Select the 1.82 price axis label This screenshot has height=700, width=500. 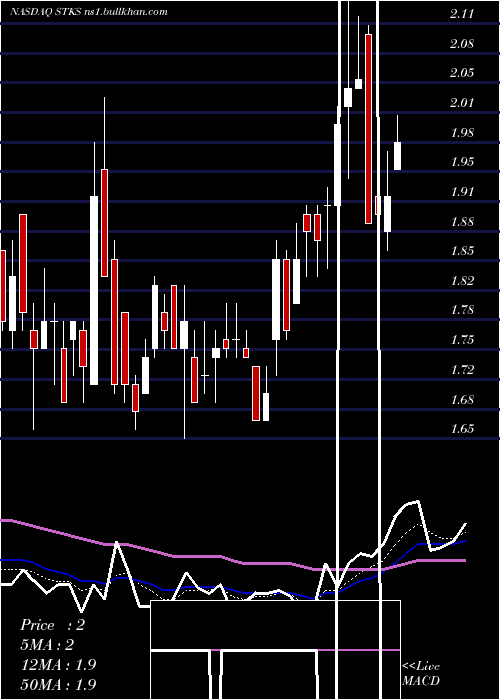(462, 280)
